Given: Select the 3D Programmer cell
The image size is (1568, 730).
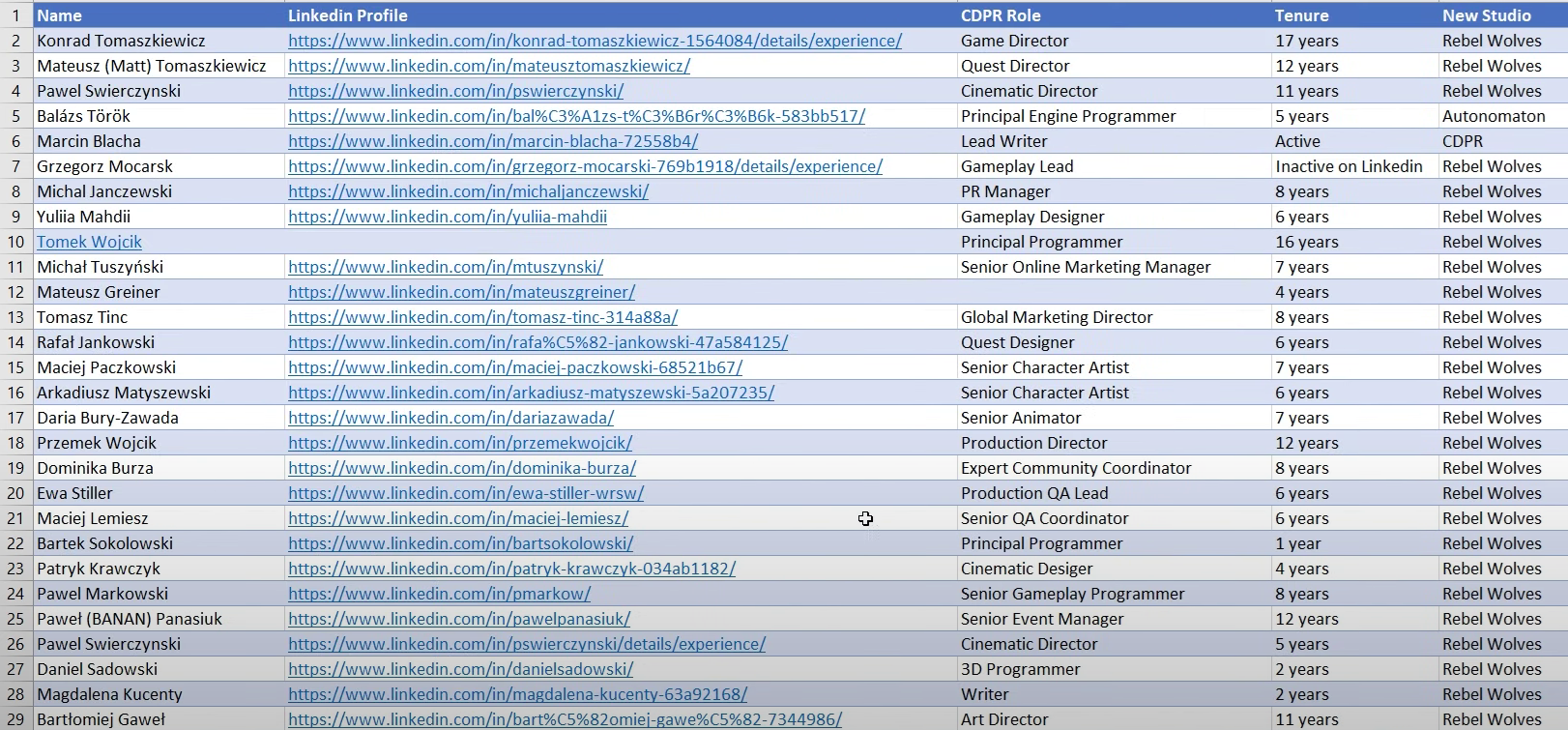Looking at the screenshot, I should coord(1114,669).
